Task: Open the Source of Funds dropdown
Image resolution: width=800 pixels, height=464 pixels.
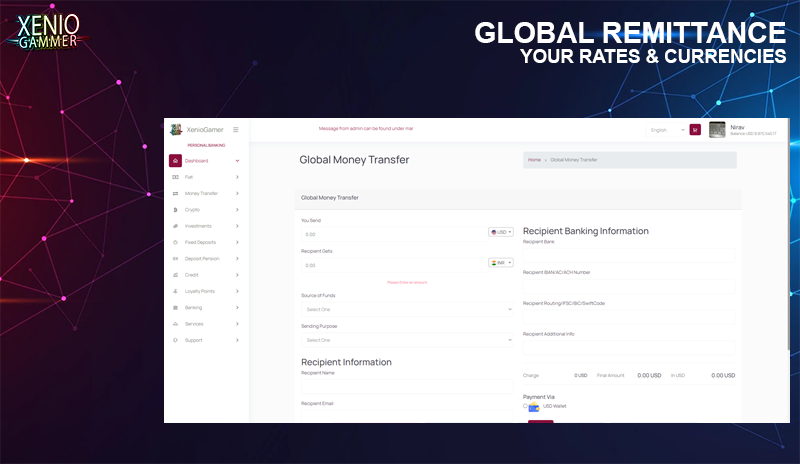Action: point(407,309)
